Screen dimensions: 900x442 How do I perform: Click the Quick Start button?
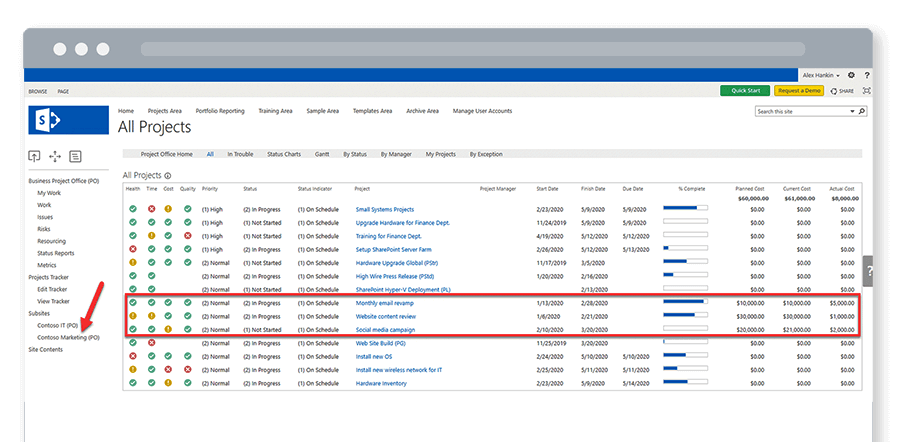click(x=745, y=90)
